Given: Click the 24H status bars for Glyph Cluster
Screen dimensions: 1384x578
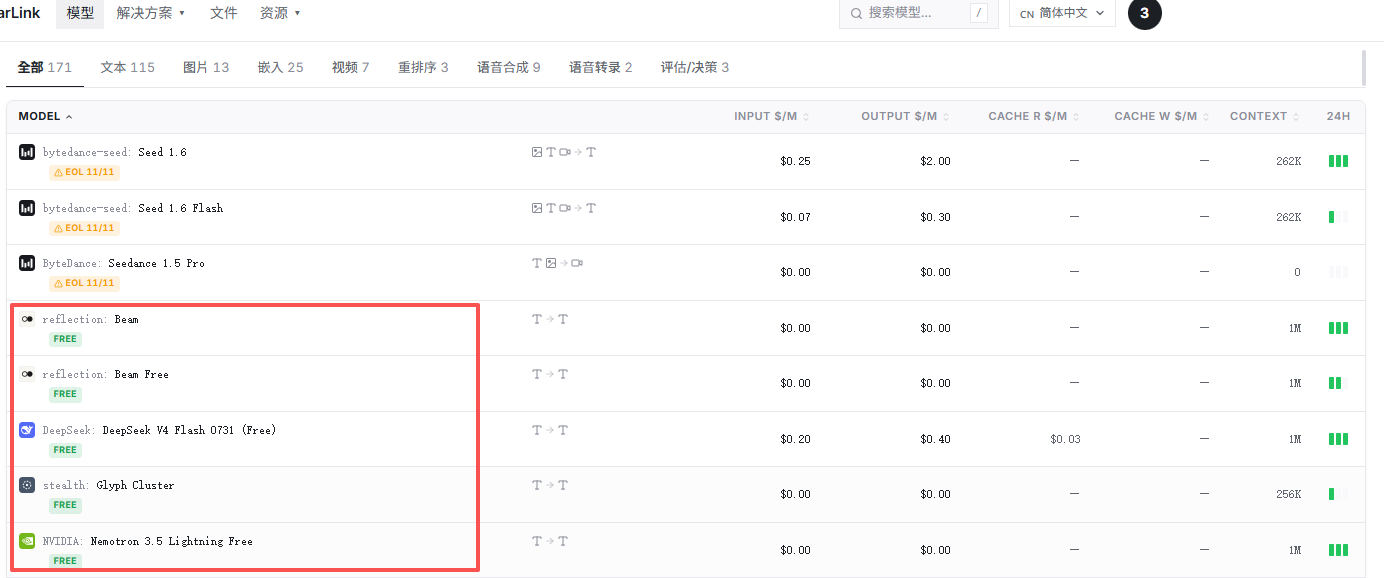Looking at the screenshot, I should (1338, 494).
